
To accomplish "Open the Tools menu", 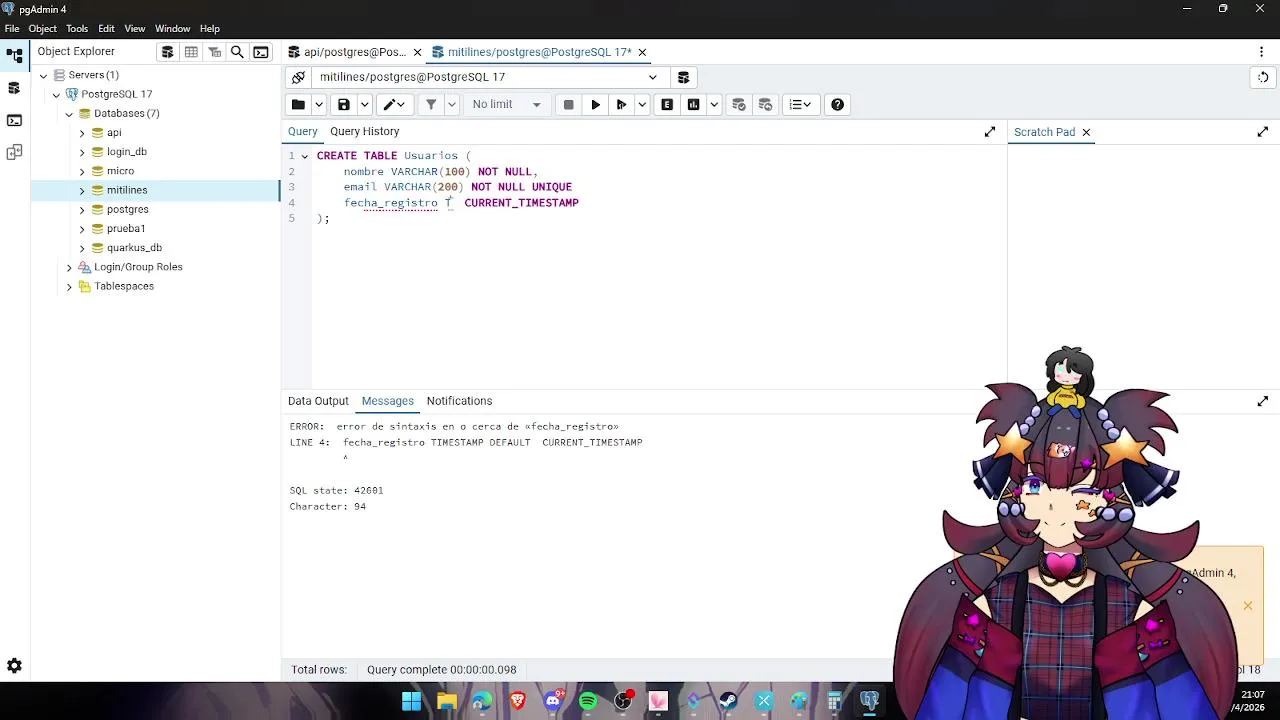I will pos(77,29).
